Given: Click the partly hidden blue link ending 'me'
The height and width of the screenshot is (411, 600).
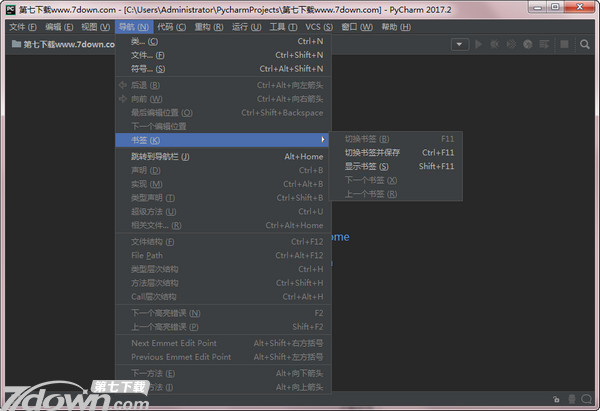Looking at the screenshot, I should tap(341, 237).
